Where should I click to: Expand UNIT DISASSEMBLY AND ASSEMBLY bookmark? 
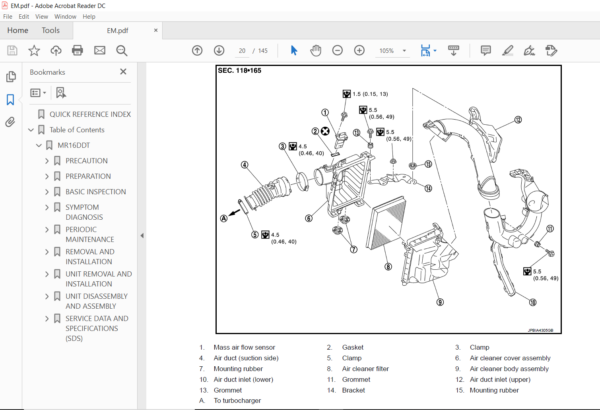click(47, 296)
